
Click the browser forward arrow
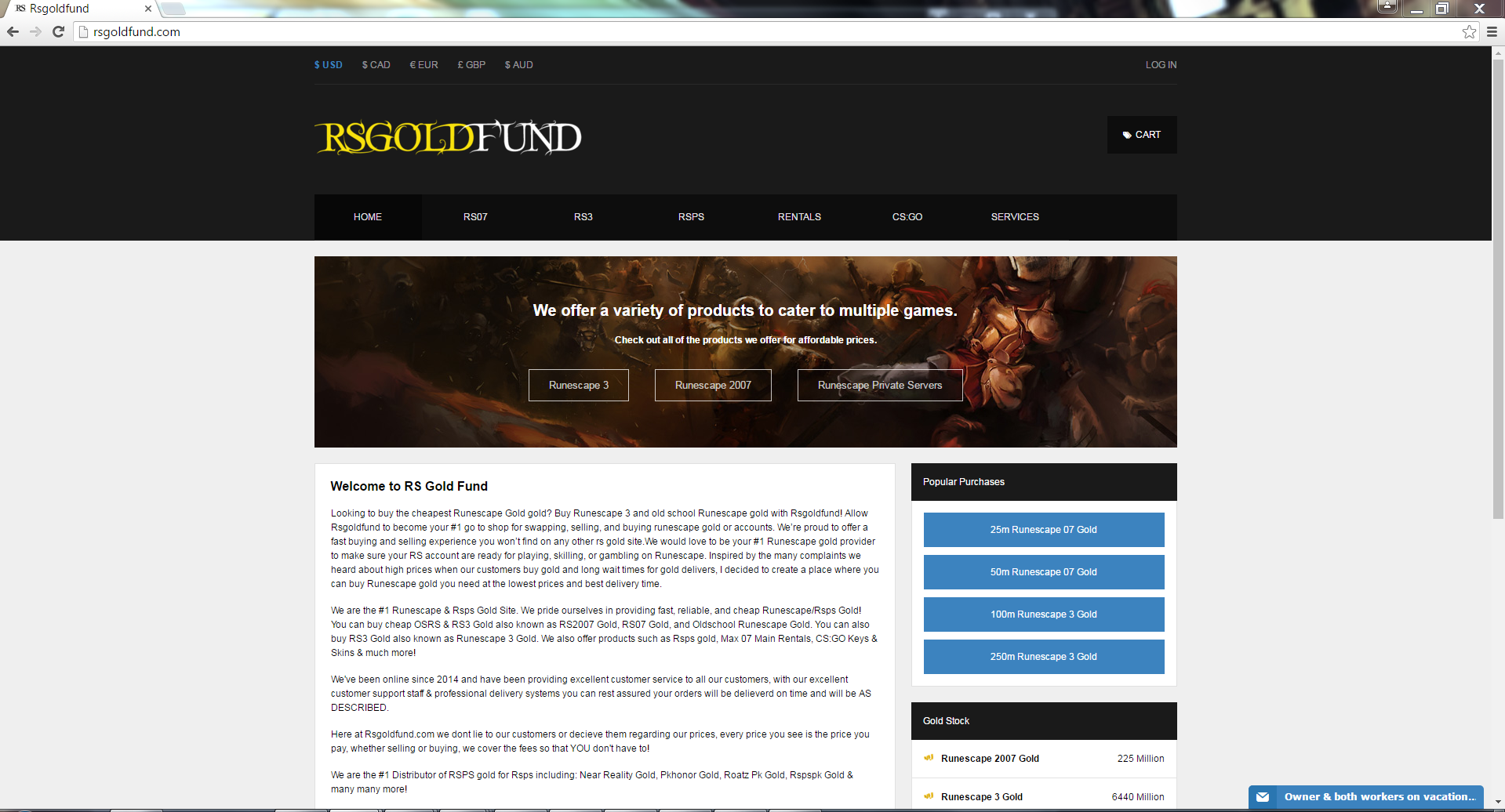[x=35, y=31]
